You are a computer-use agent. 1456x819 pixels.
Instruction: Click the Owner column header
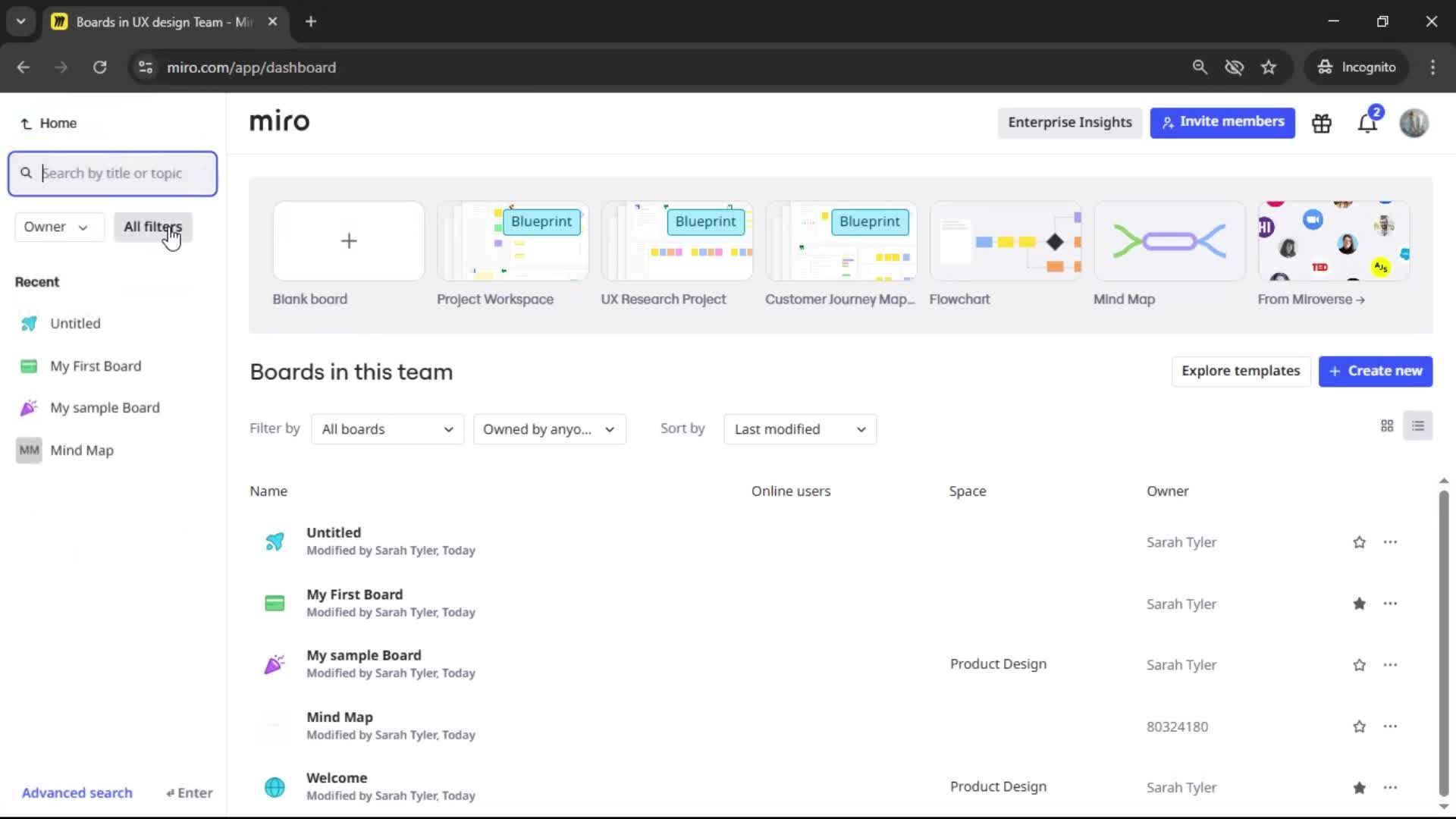1167,491
